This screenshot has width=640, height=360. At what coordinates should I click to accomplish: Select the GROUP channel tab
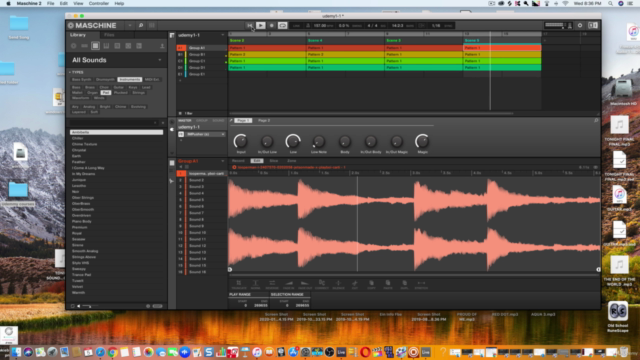click(x=202, y=120)
